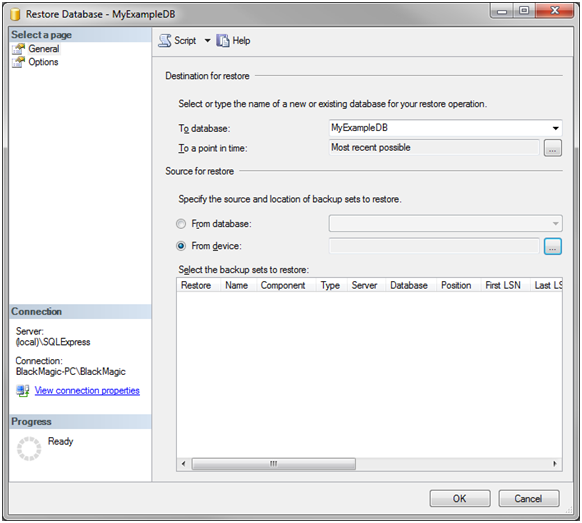Select the Options page icon
This screenshot has width=582, height=523.
[x=18, y=62]
